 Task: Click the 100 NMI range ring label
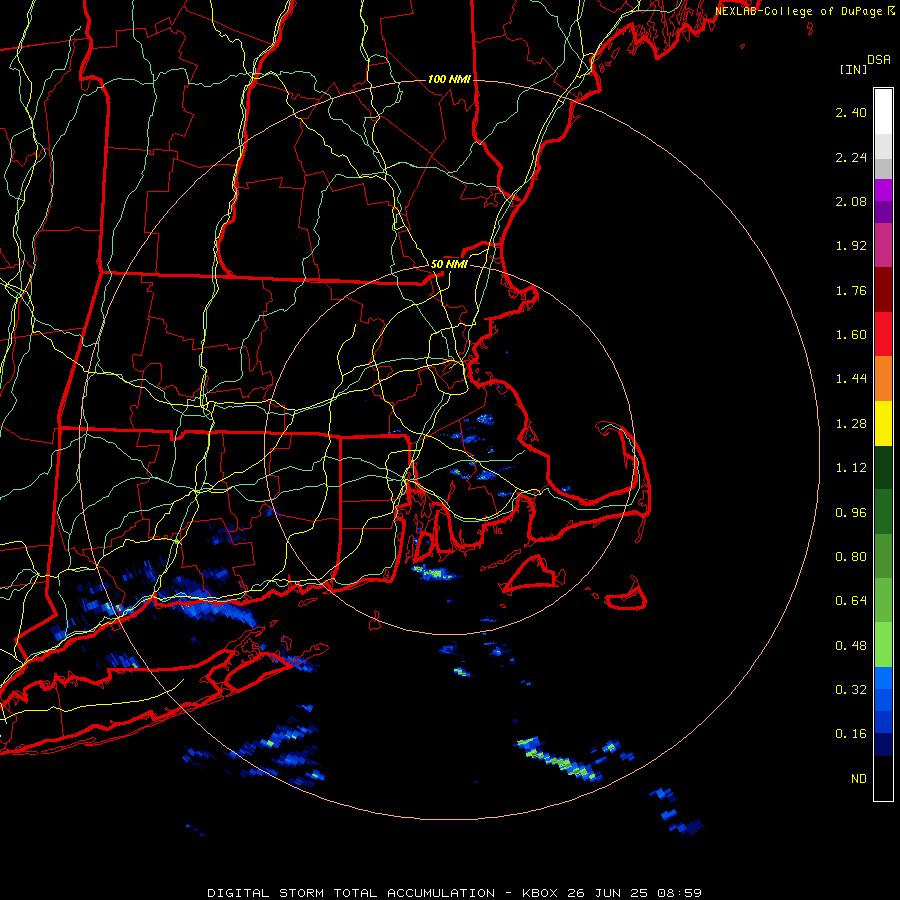click(x=449, y=79)
